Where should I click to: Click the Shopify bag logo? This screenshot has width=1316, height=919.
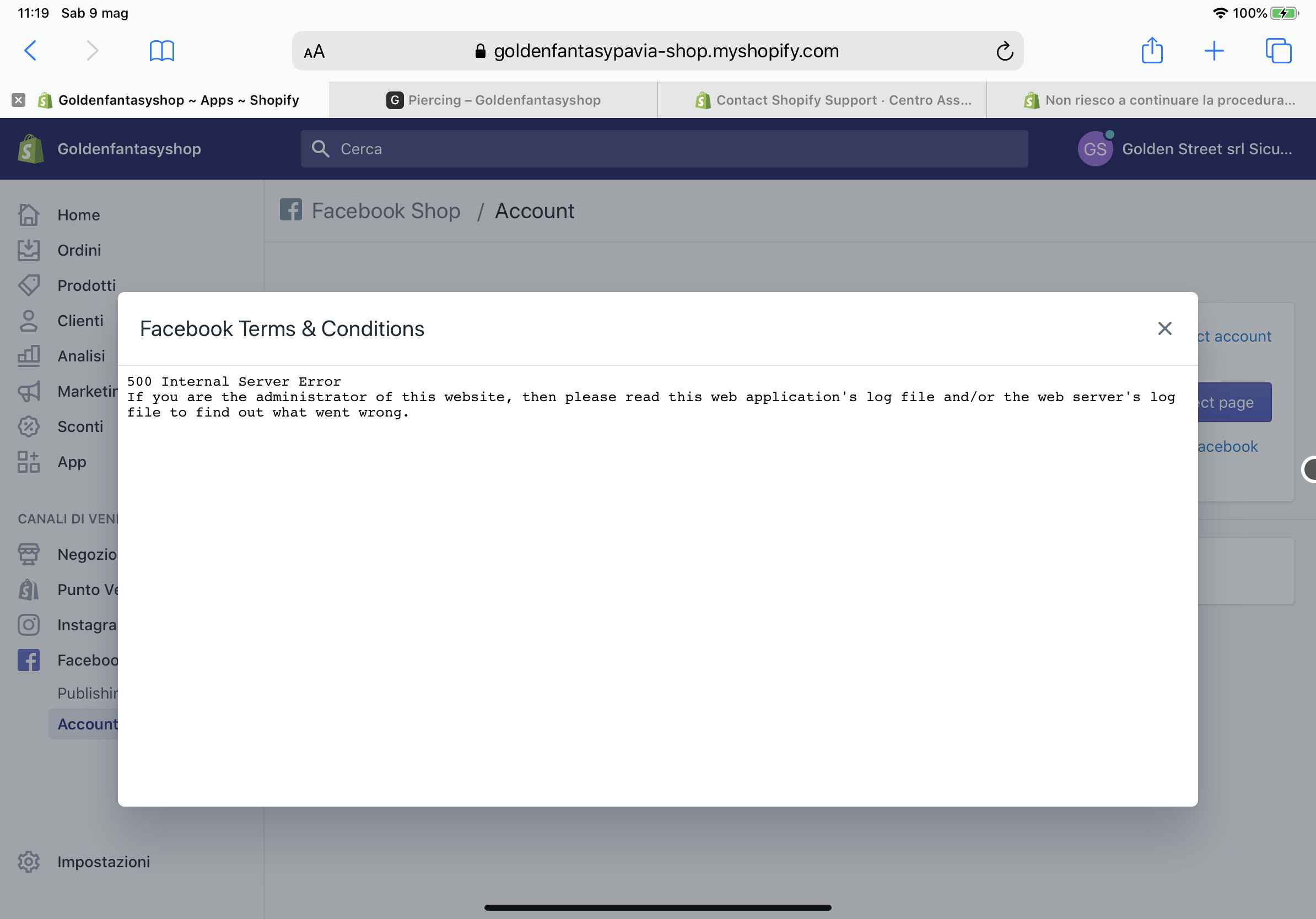[x=31, y=149]
